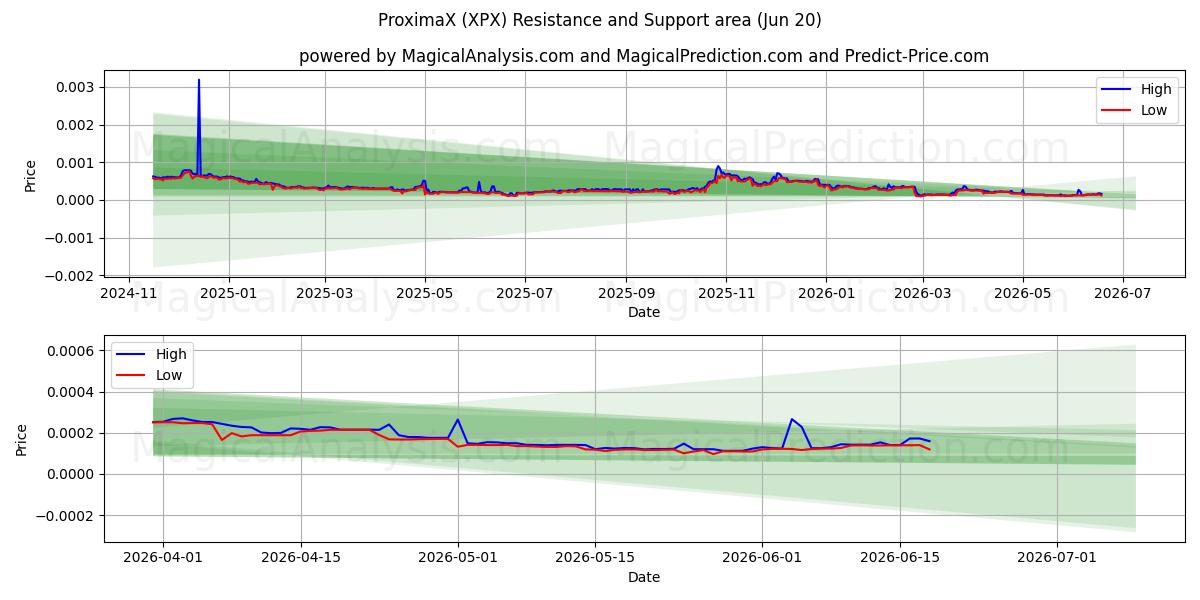Click the '2025-03' x-axis label
Image resolution: width=1200 pixels, height=600 pixels.
pyautogui.click(x=325, y=295)
